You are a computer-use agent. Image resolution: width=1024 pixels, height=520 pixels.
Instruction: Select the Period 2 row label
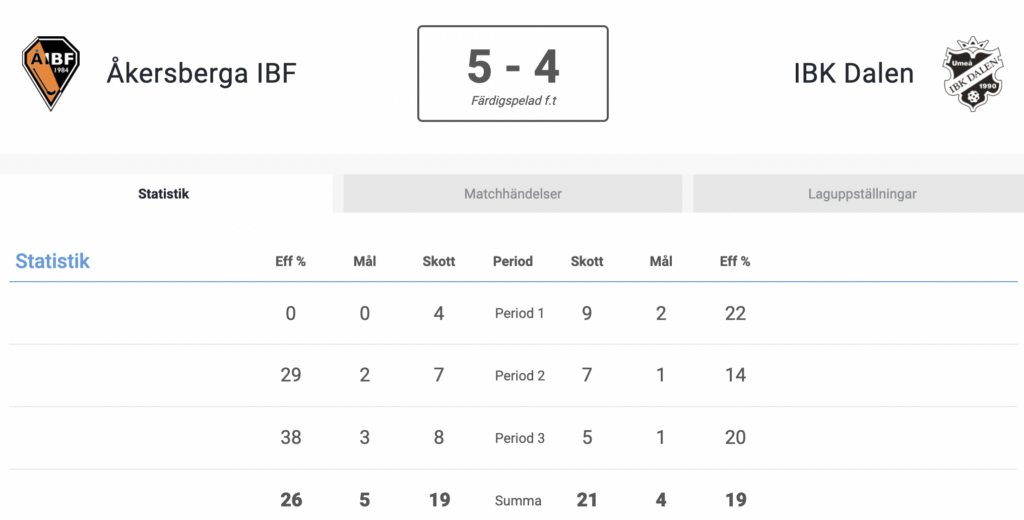(519, 376)
